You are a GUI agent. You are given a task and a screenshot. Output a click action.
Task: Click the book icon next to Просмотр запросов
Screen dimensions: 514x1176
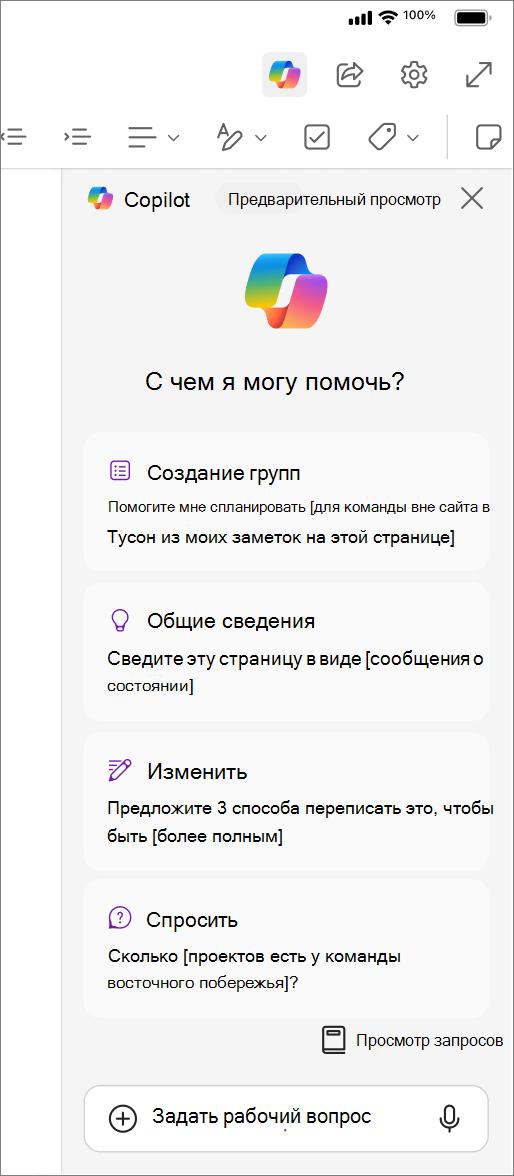coord(334,1040)
